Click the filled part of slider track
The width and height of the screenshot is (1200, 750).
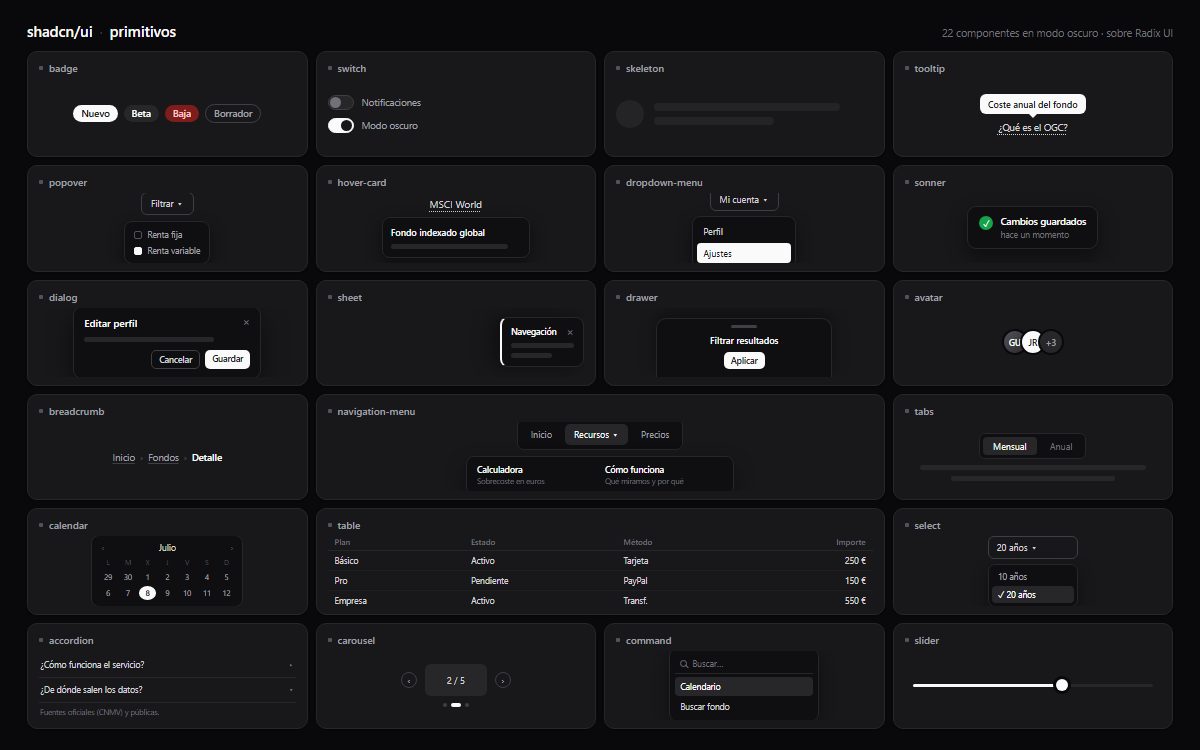pos(984,685)
